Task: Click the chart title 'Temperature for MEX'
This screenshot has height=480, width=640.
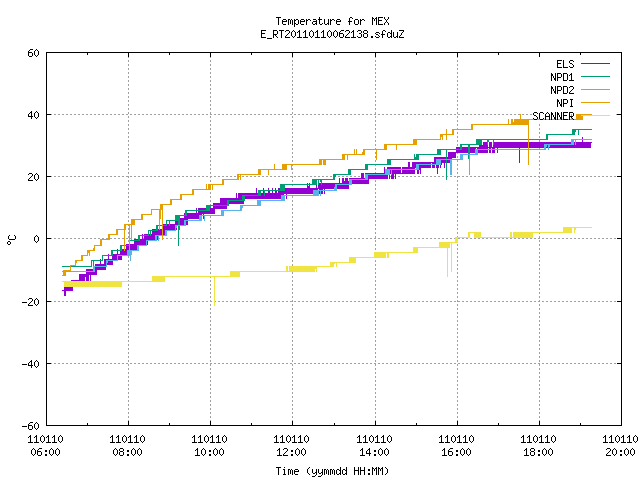Action: tap(332, 21)
